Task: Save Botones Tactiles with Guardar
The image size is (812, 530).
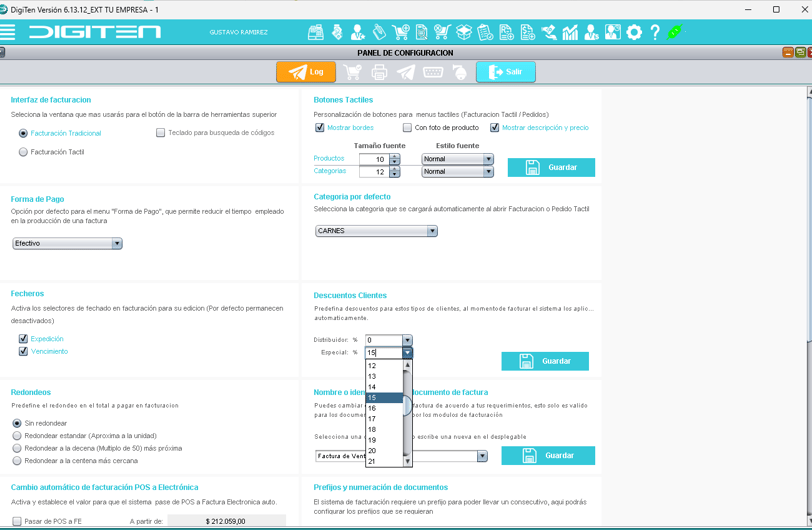Action: (x=551, y=167)
